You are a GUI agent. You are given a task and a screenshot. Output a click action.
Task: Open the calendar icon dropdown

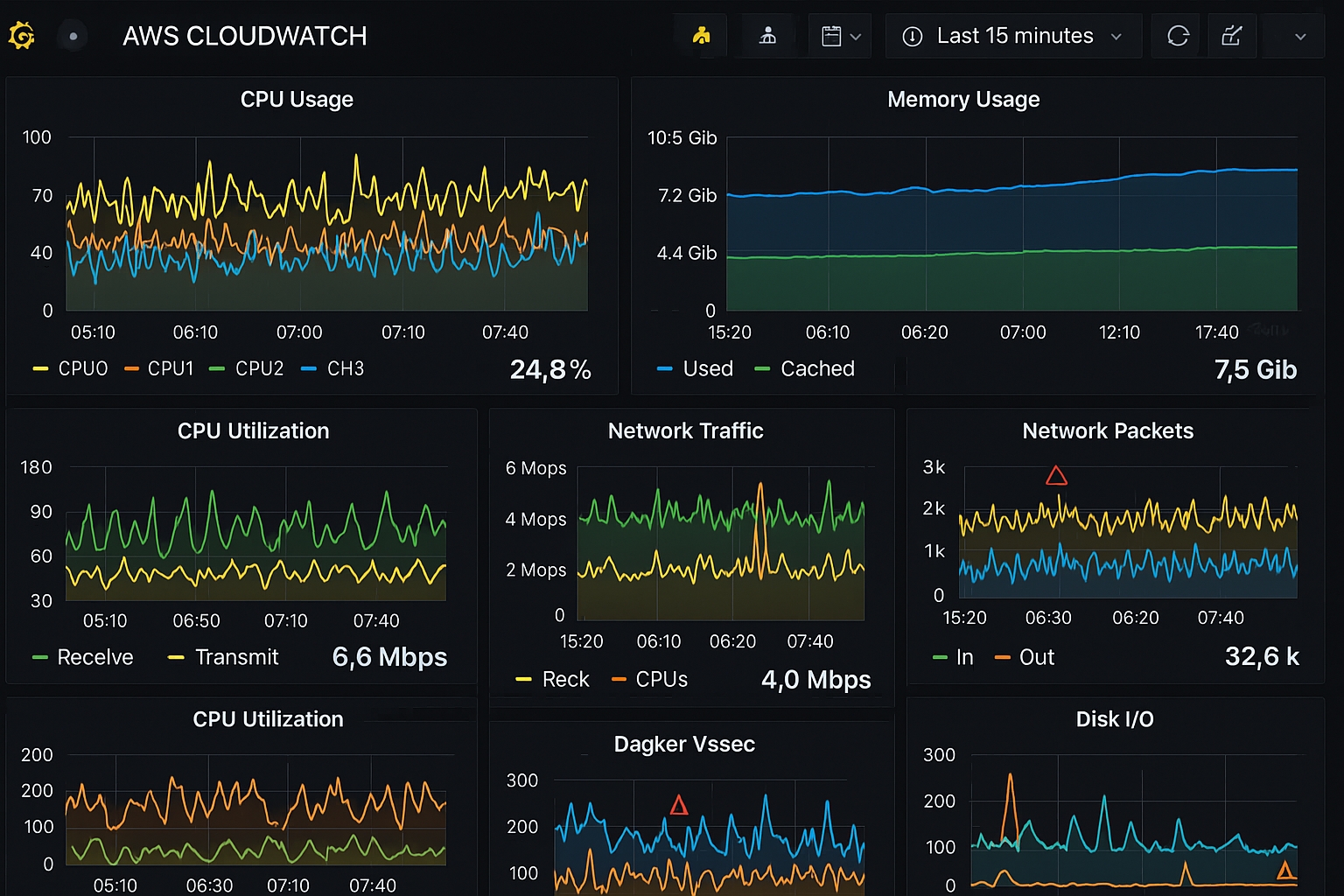coord(840,36)
